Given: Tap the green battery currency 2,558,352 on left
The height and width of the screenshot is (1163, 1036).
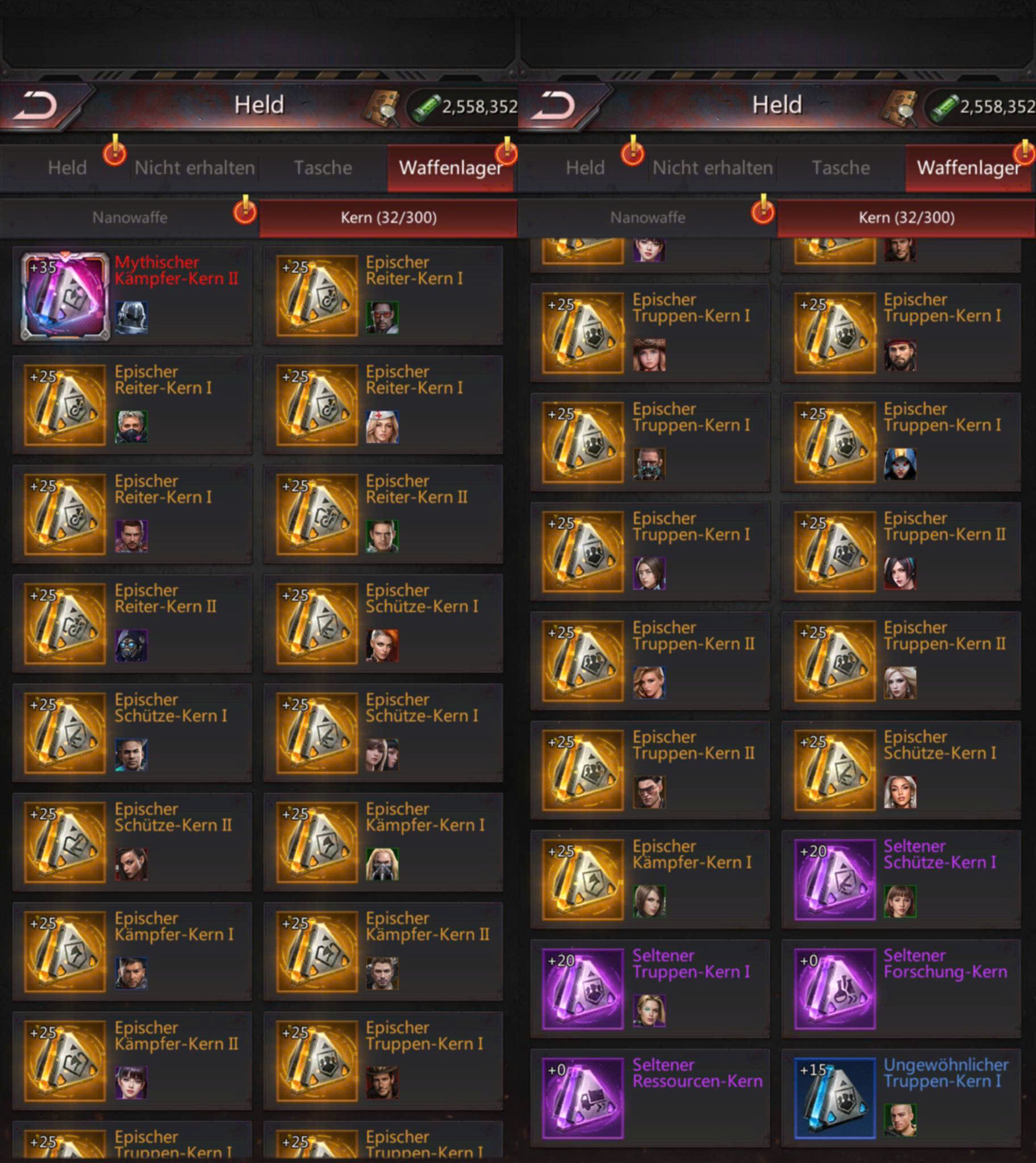Looking at the screenshot, I should (462, 106).
